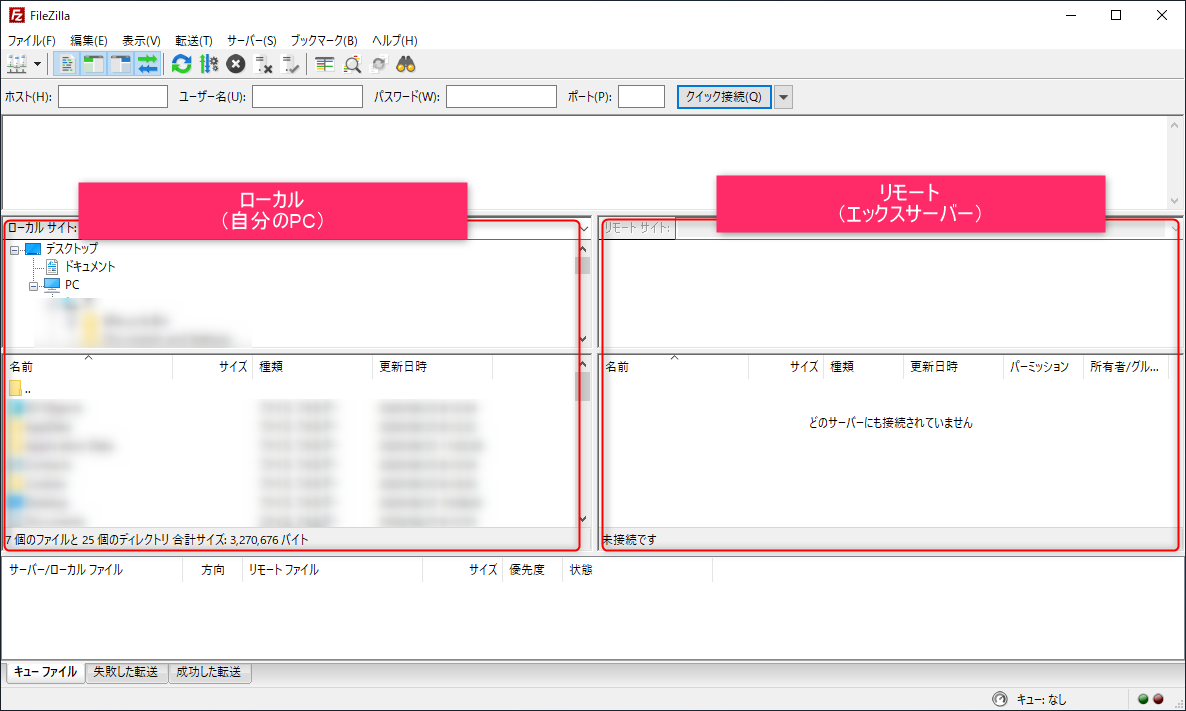Focus the ユーザー名(U) input field
The width and height of the screenshot is (1186, 711).
pos(307,97)
